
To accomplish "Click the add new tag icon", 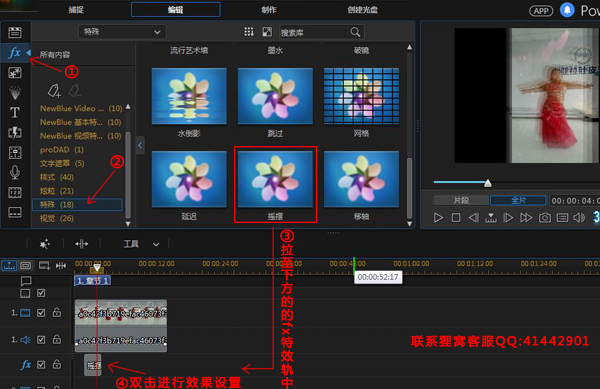I will pos(54,91).
